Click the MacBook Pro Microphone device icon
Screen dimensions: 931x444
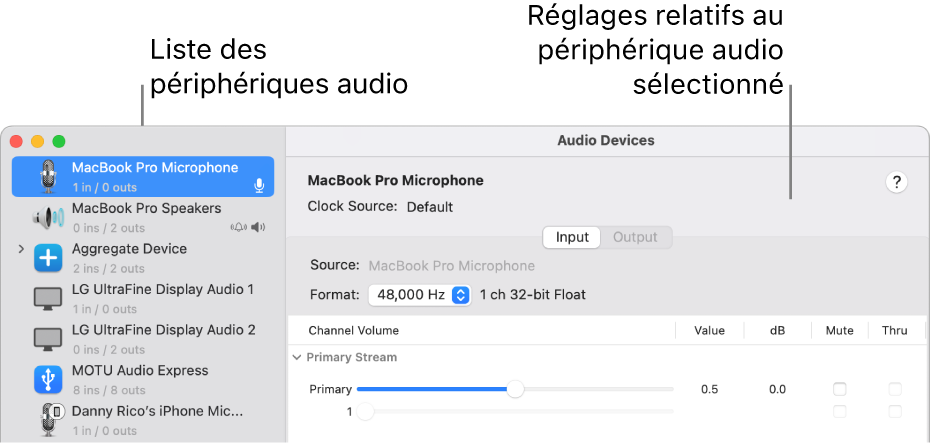pos(48,176)
